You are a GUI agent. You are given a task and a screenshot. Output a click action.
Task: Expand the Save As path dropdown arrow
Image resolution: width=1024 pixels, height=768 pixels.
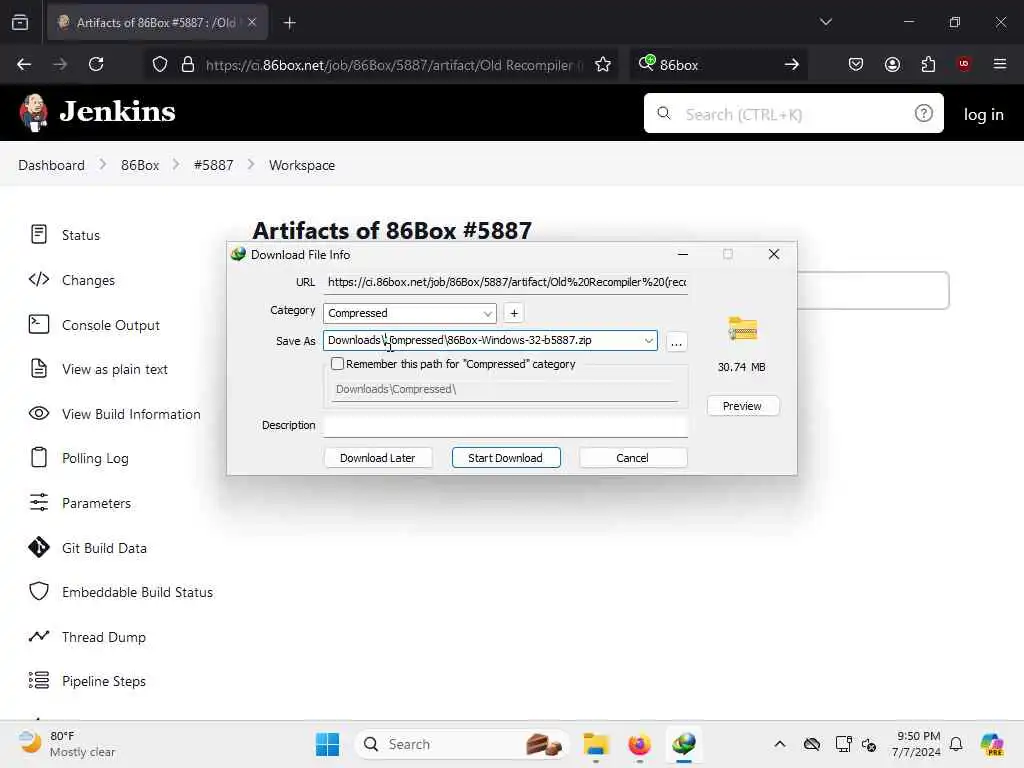point(648,340)
